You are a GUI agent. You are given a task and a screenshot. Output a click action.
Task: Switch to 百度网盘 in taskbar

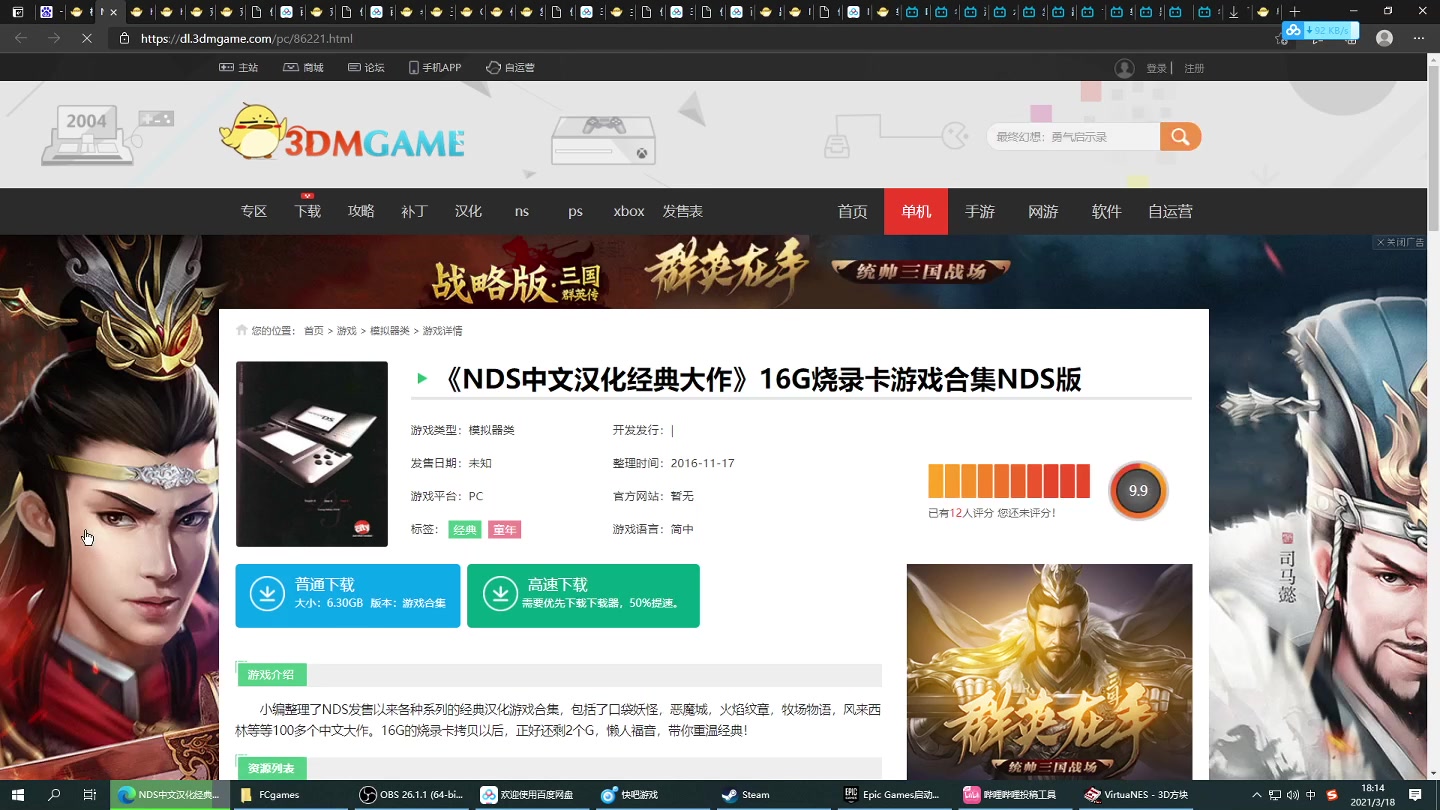(531, 795)
